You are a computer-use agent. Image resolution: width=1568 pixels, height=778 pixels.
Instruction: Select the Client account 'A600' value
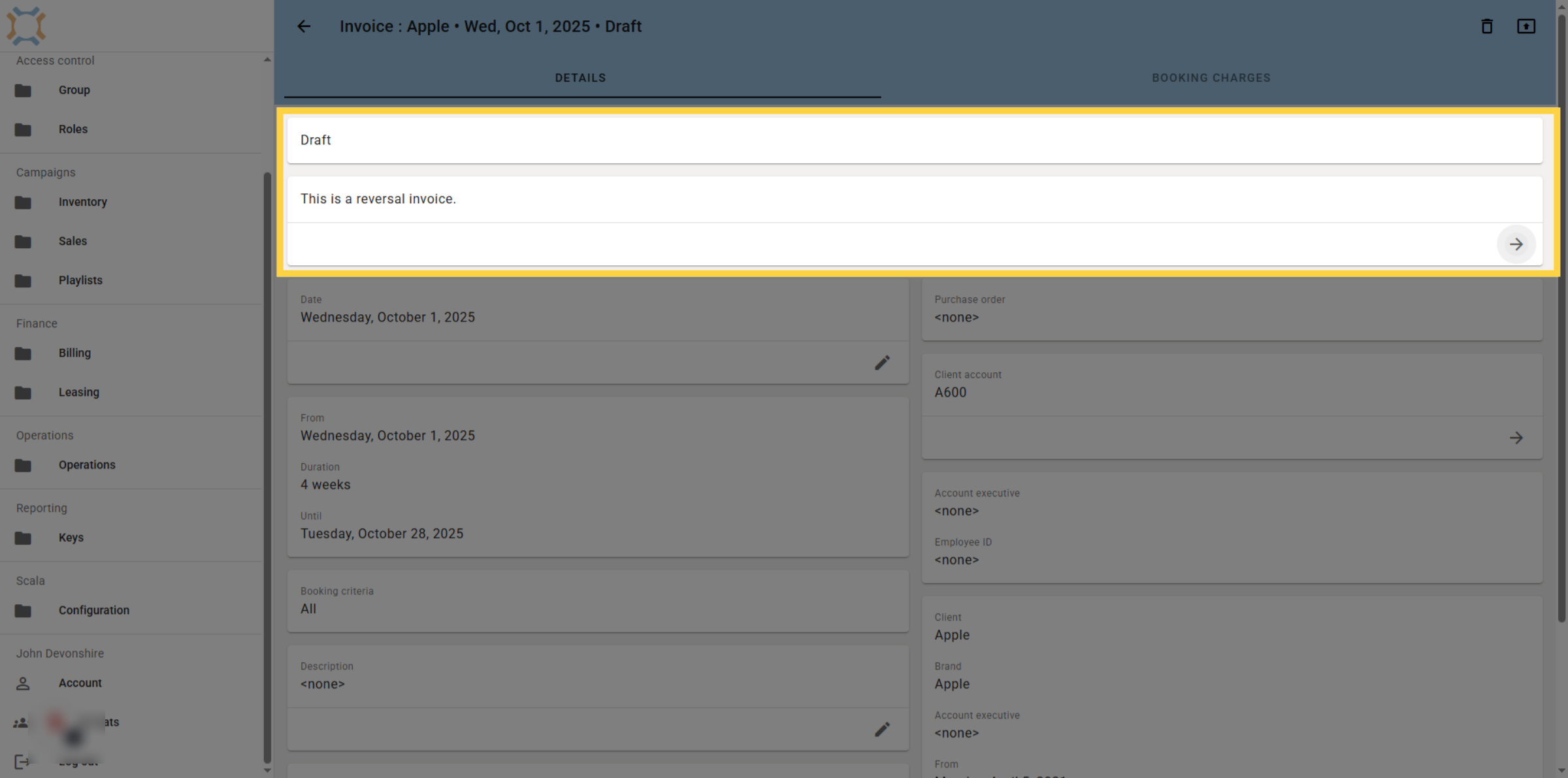click(951, 393)
